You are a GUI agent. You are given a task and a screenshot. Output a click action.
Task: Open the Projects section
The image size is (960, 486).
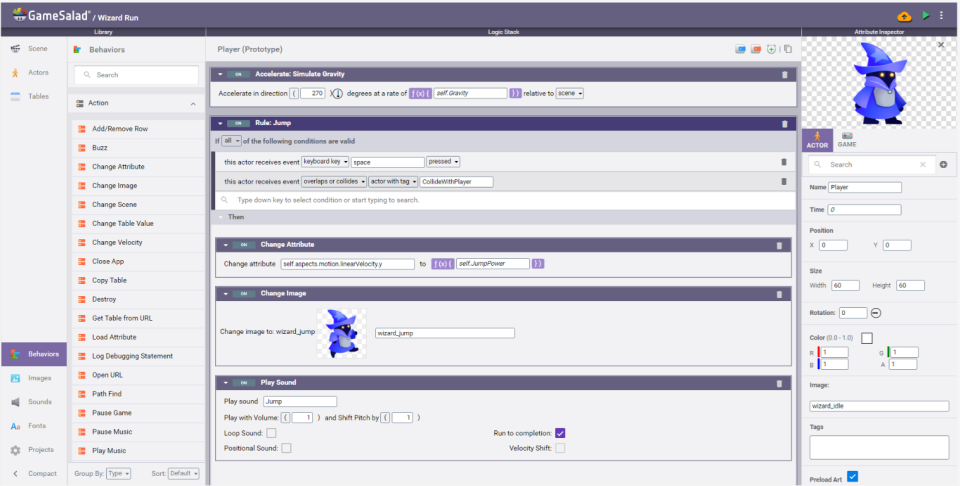pyautogui.click(x=34, y=449)
